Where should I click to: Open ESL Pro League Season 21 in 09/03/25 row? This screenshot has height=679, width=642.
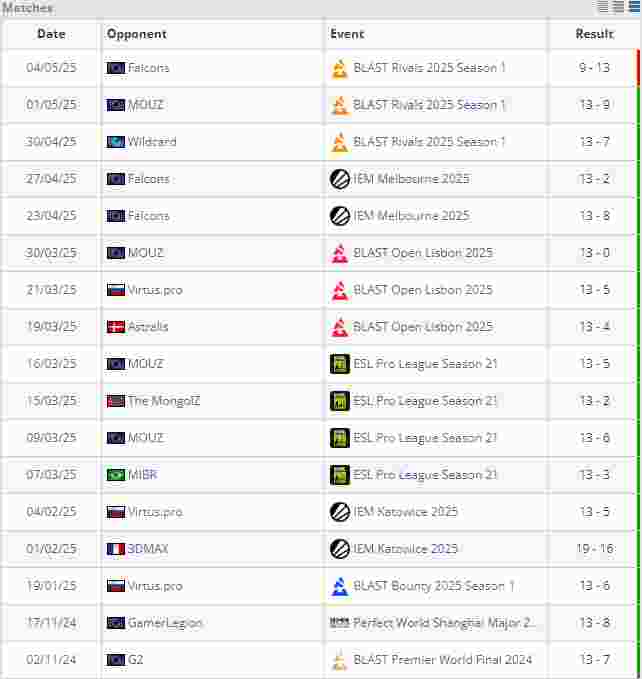[425, 438]
